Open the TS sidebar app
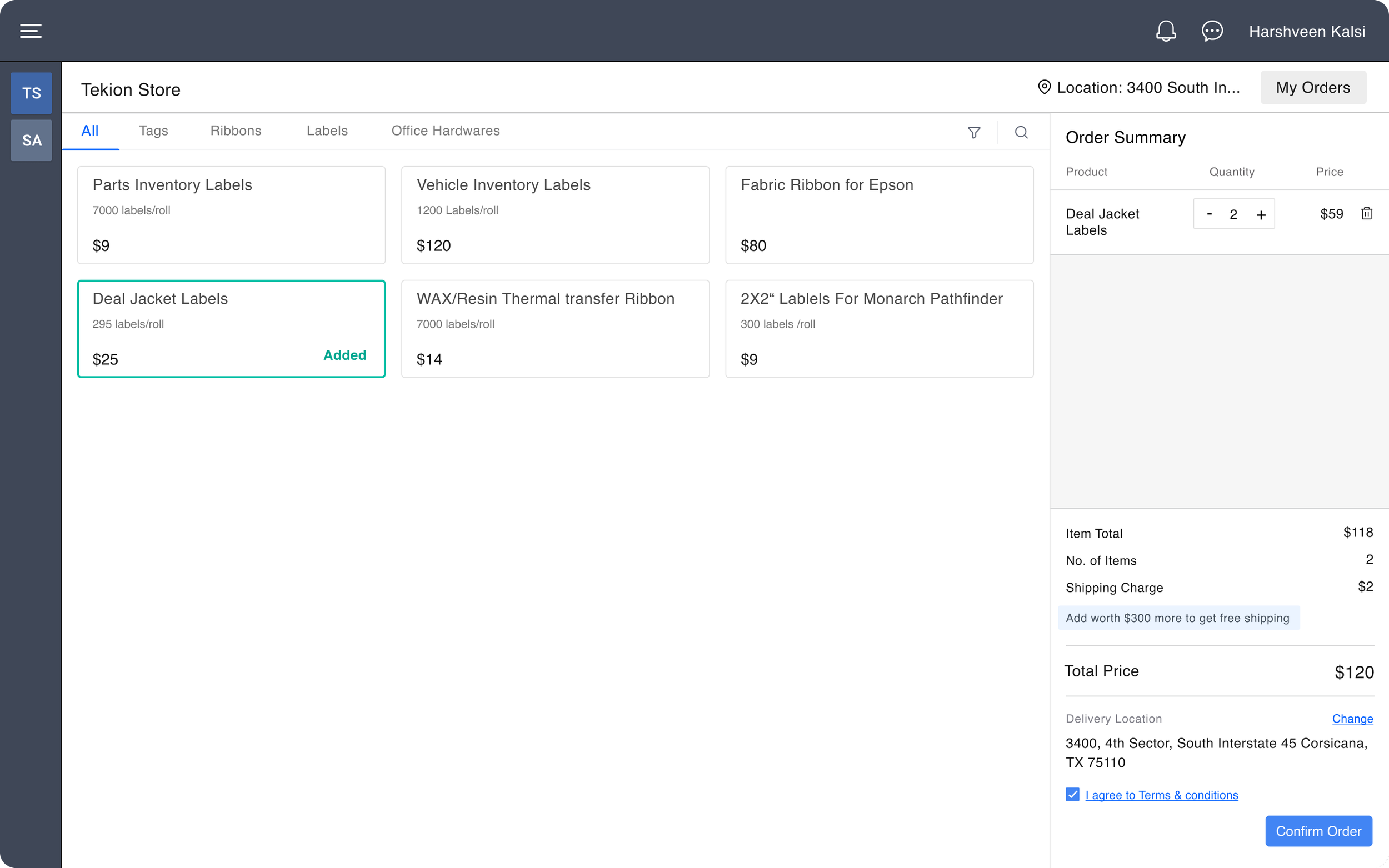The width and height of the screenshot is (1389, 868). pyautogui.click(x=32, y=93)
